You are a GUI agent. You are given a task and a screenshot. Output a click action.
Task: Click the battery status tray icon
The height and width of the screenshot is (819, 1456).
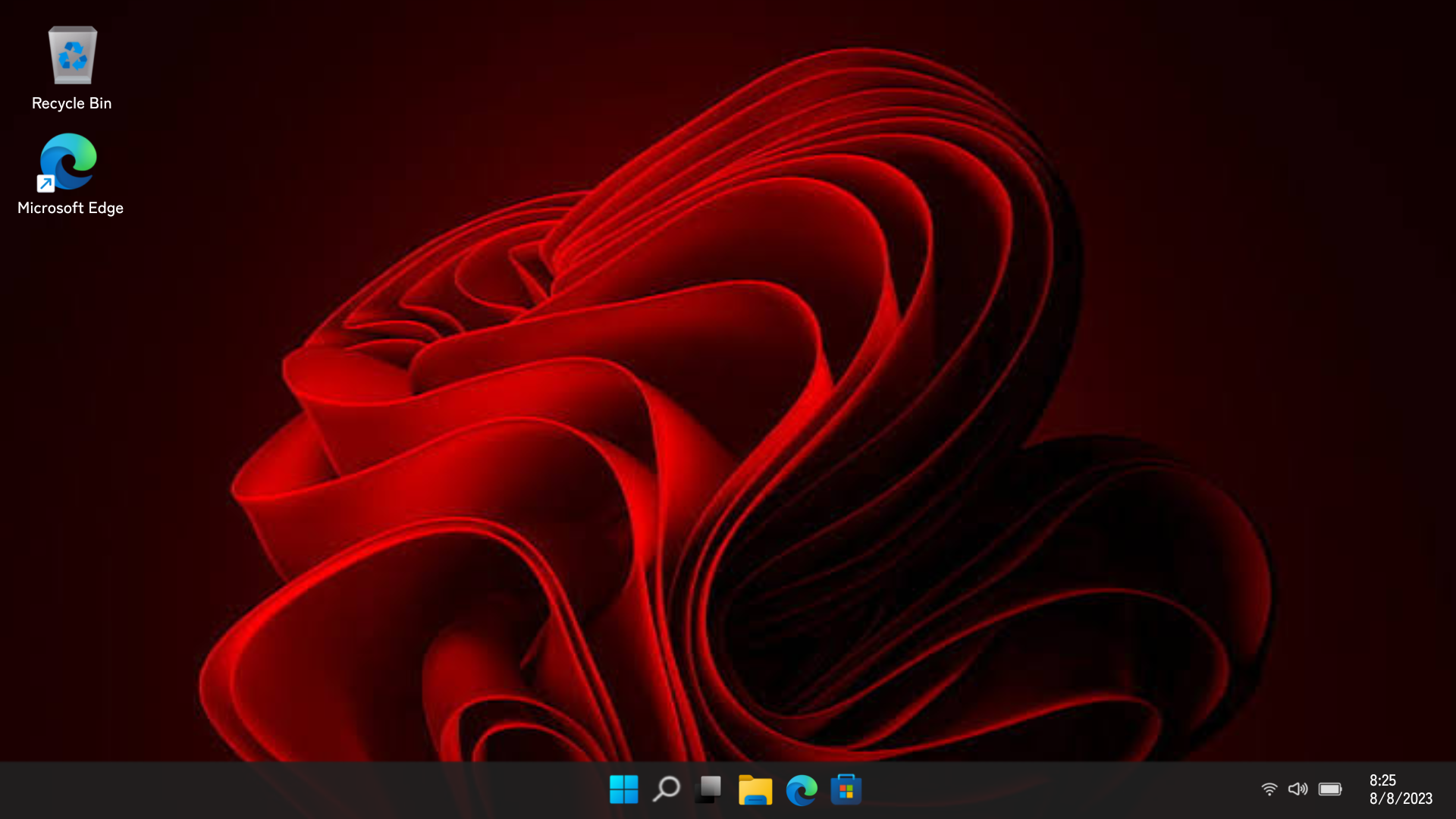coord(1330,789)
